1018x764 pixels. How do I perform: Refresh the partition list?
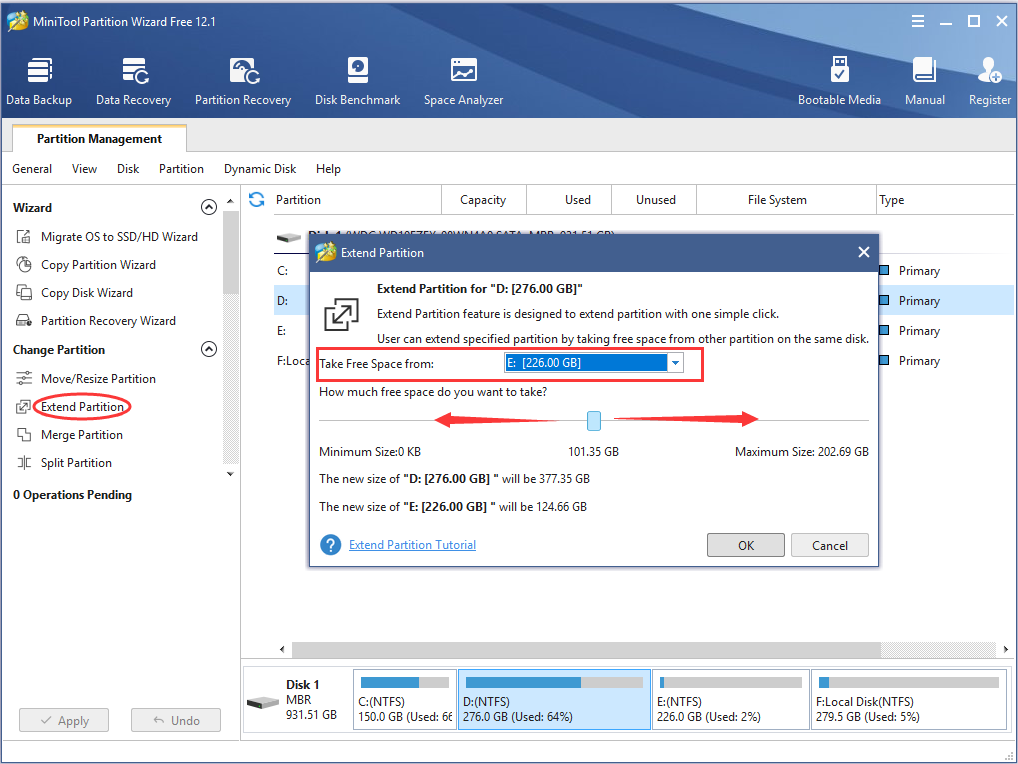(x=257, y=199)
